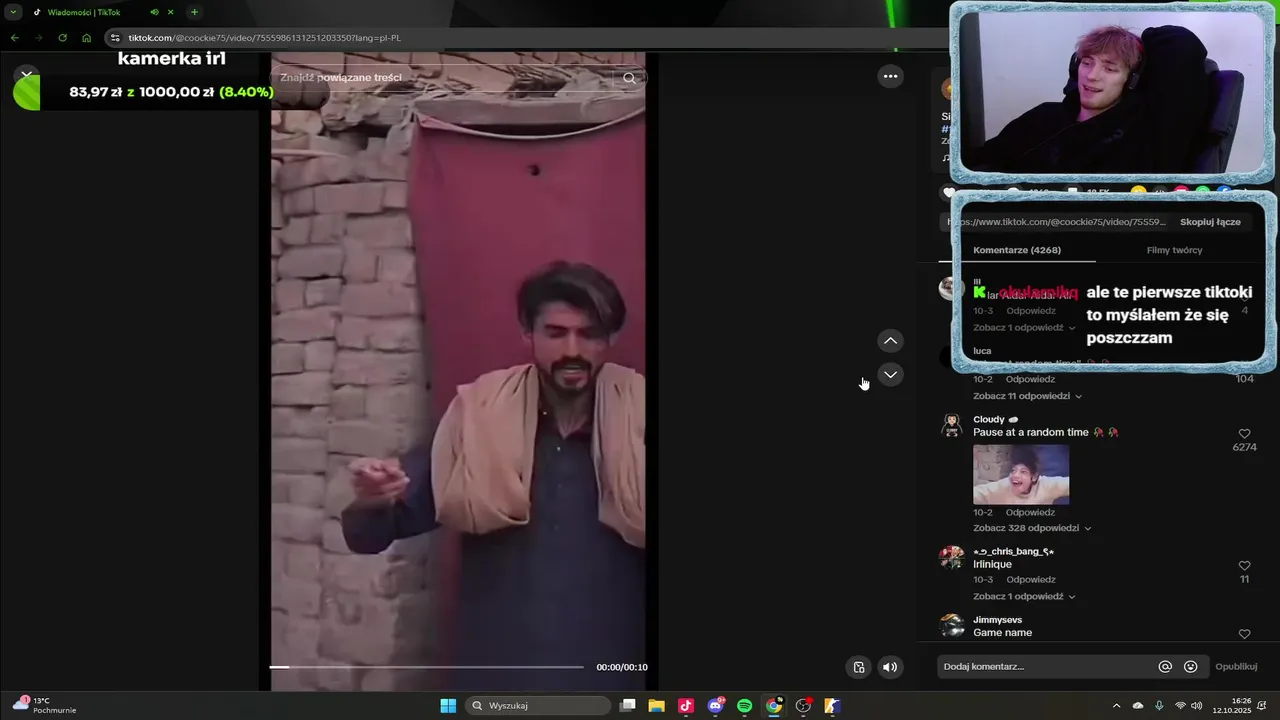Copy link with 'Skopiuj łącze'

click(1210, 222)
